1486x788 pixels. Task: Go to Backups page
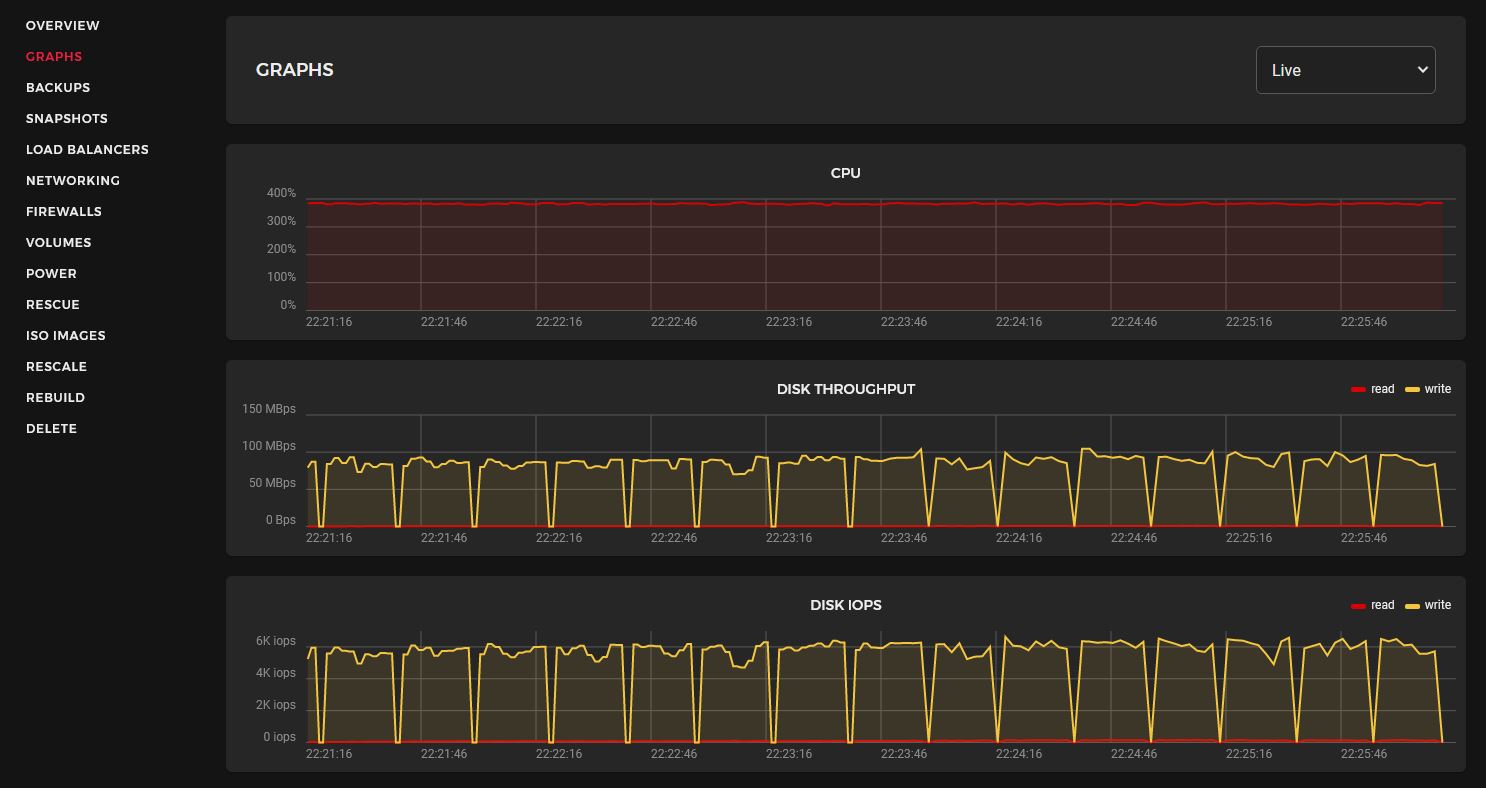click(58, 87)
